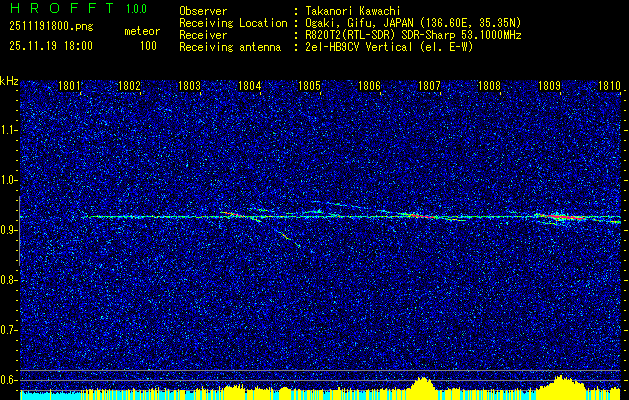Click the 0.9 kHz axis label
This screenshot has width=629, height=400.
[8, 230]
